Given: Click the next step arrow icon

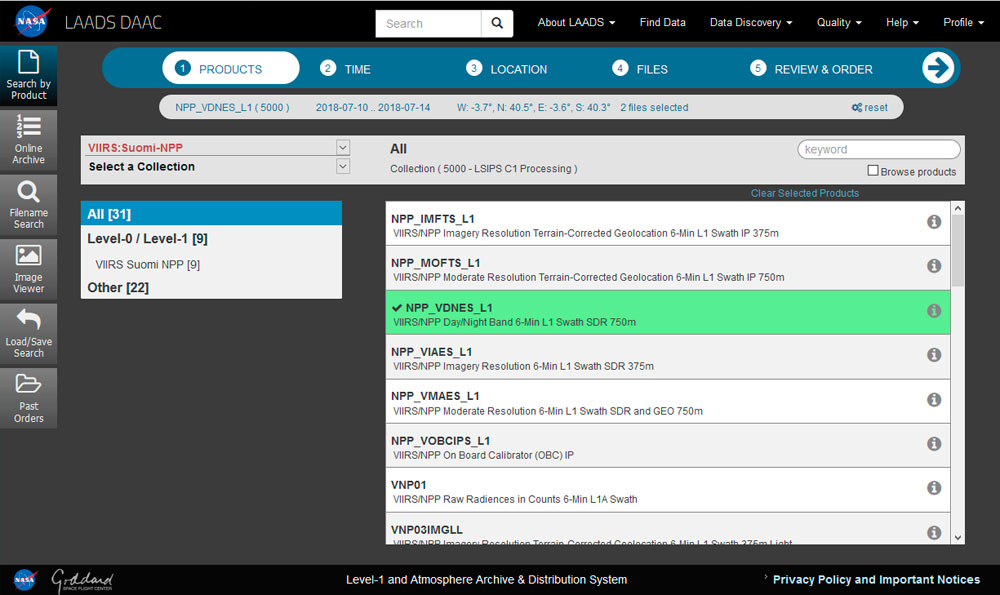Looking at the screenshot, I should [x=938, y=68].
